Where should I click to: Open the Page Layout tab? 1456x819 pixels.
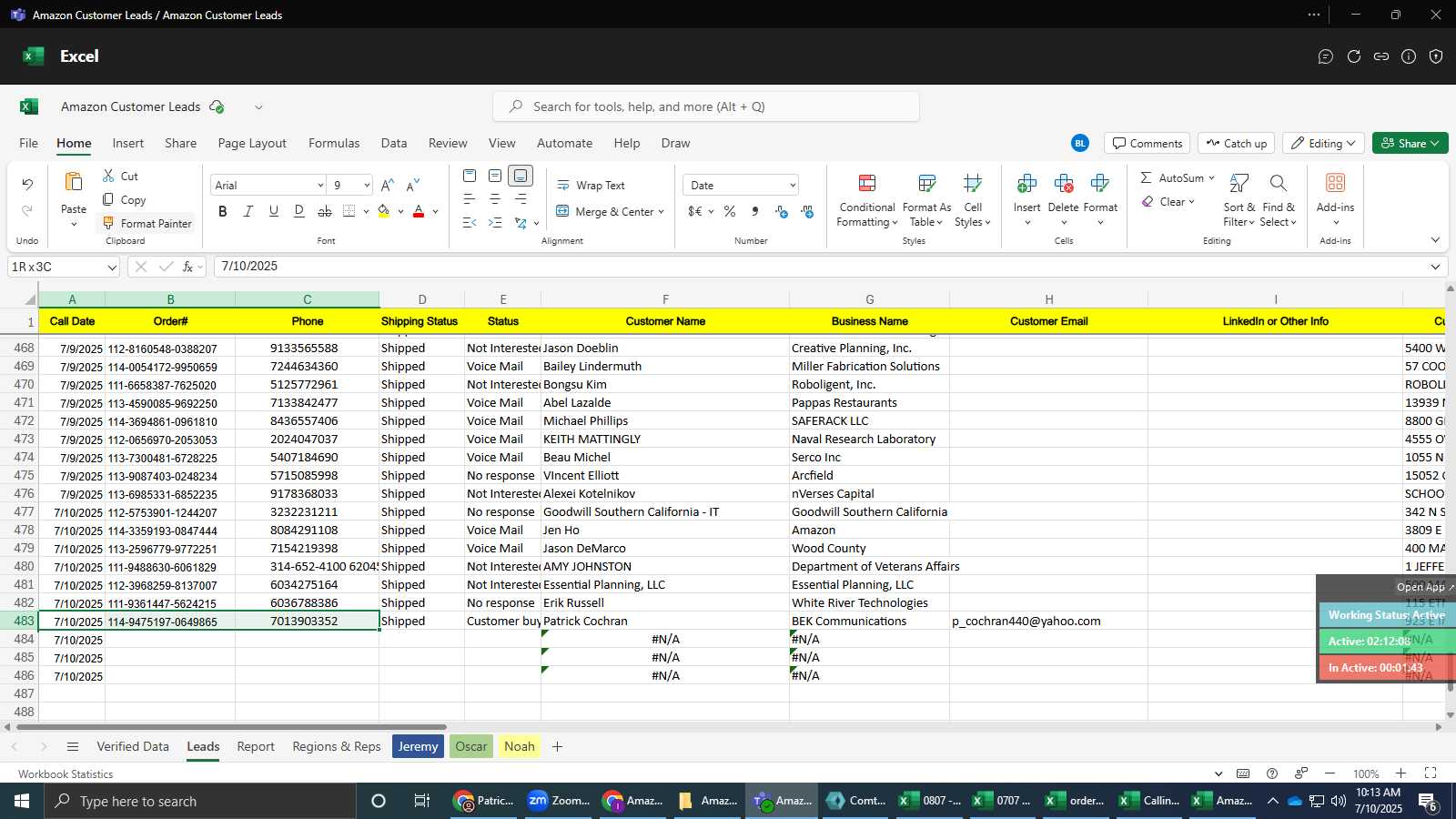point(252,143)
